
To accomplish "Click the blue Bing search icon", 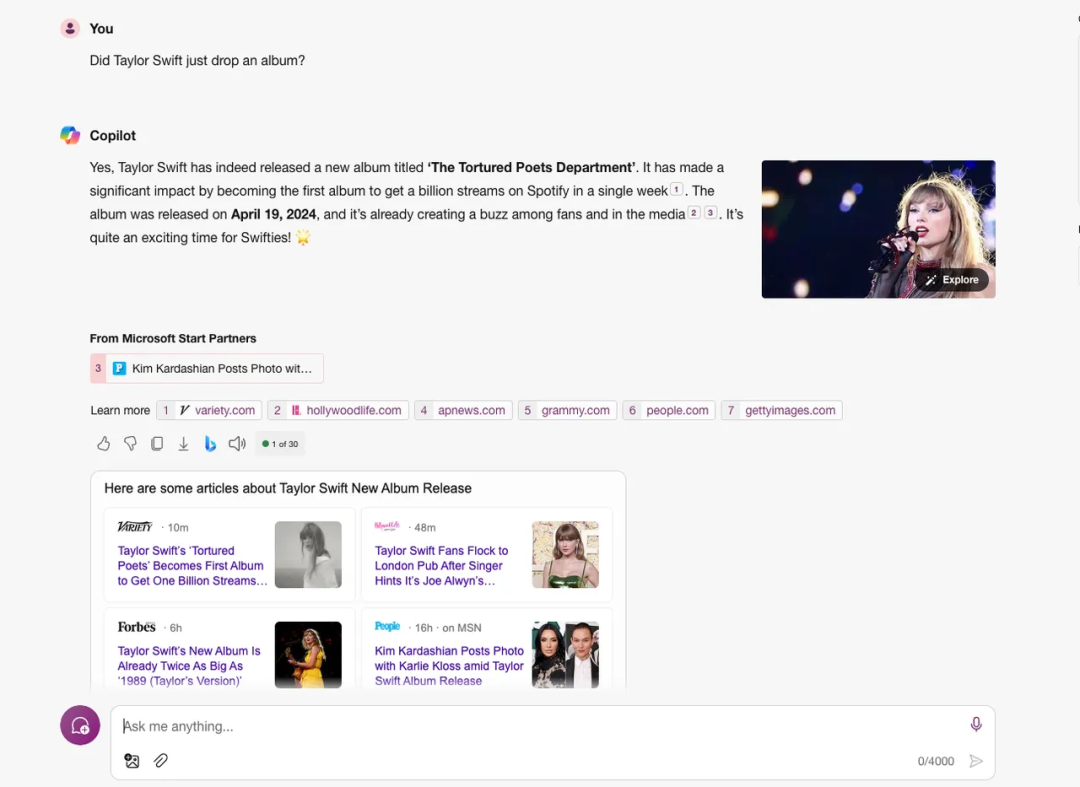I will point(210,444).
